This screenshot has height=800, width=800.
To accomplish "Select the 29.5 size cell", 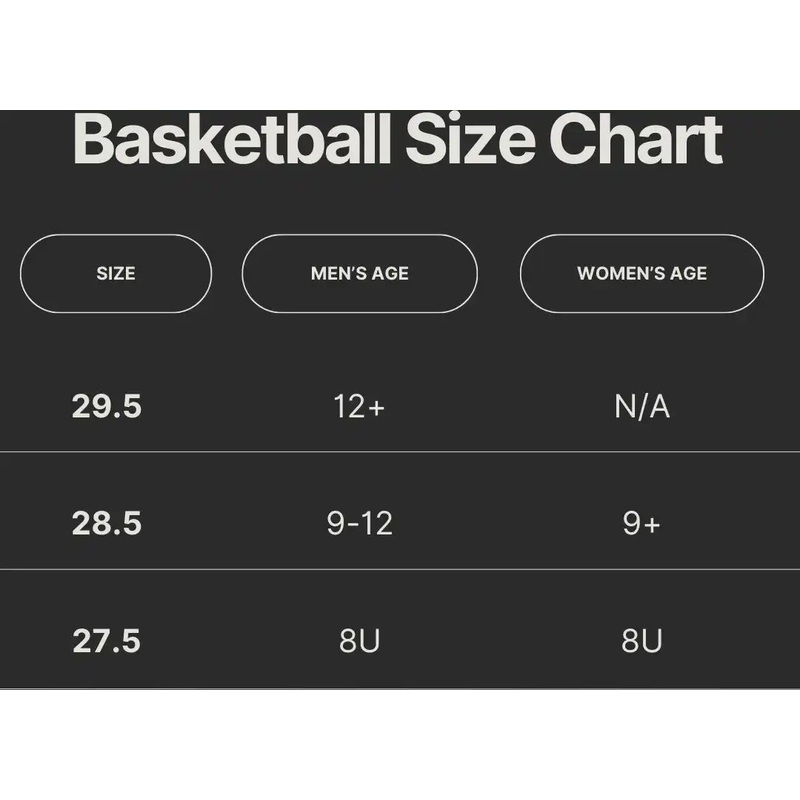I will pos(107,407).
